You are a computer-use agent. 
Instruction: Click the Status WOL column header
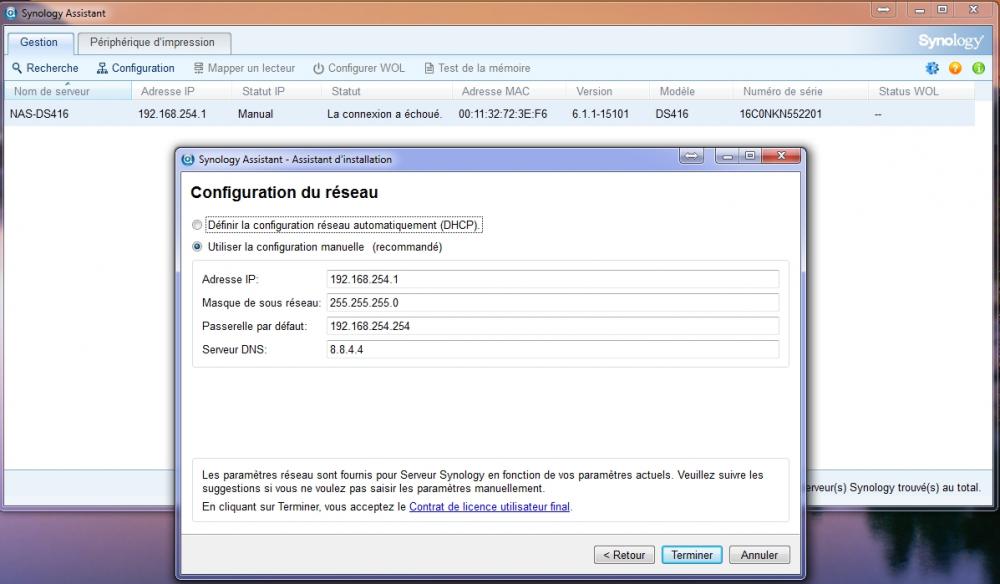[922, 91]
